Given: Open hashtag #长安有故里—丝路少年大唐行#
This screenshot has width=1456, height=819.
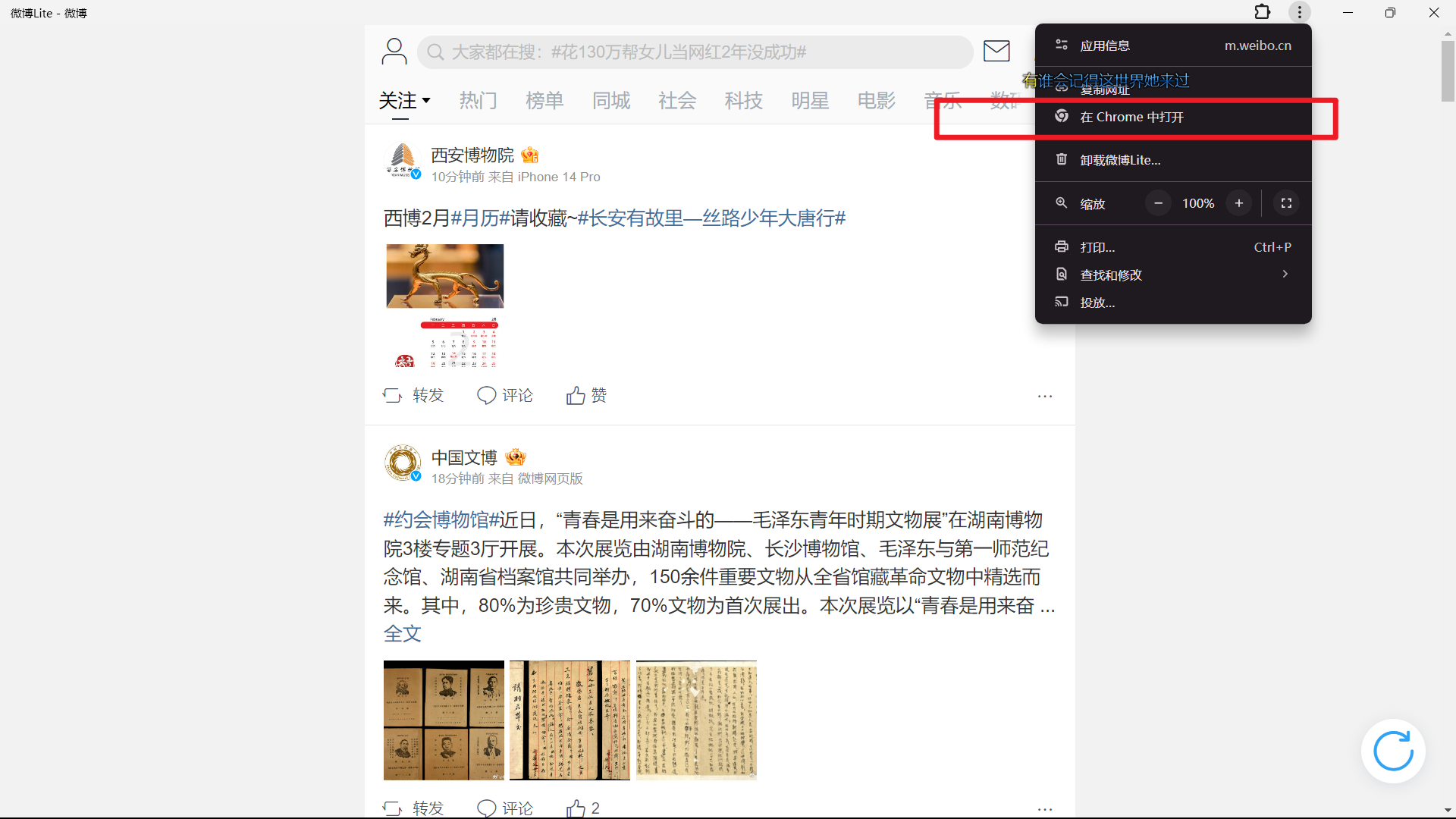Looking at the screenshot, I should pyautogui.click(x=711, y=218).
